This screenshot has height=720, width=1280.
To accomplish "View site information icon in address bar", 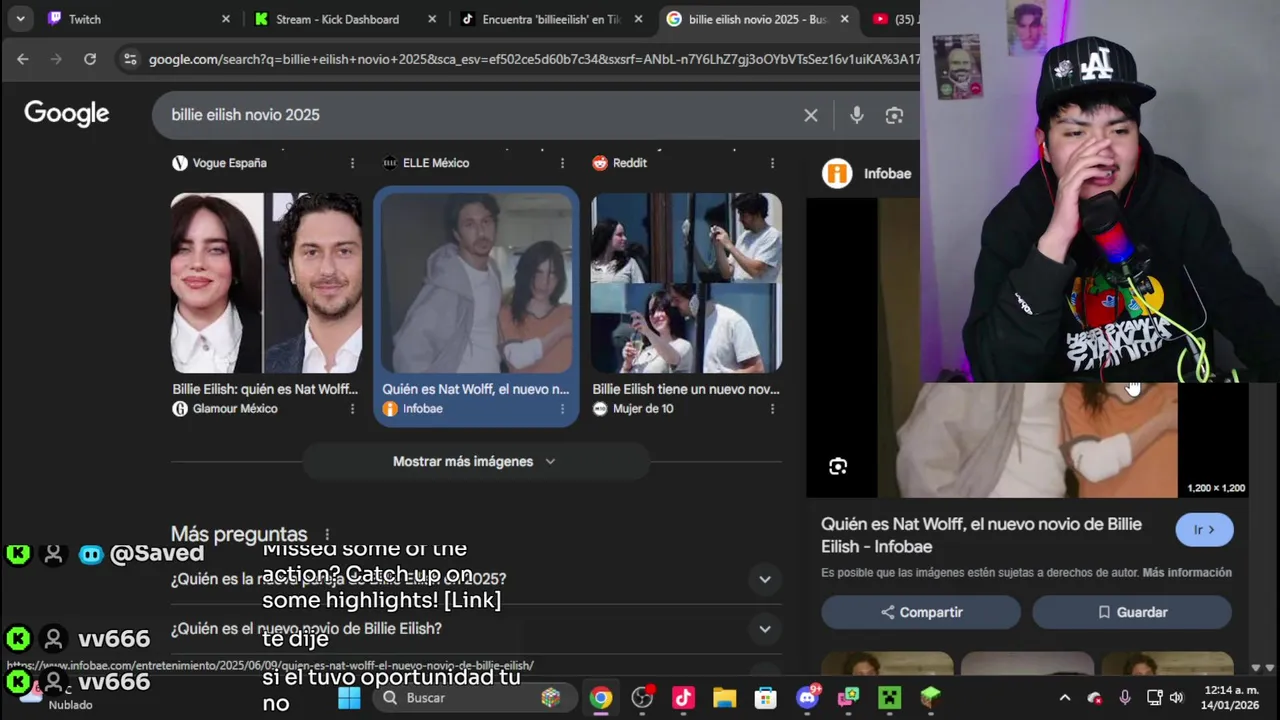I will pyautogui.click(x=130, y=59).
